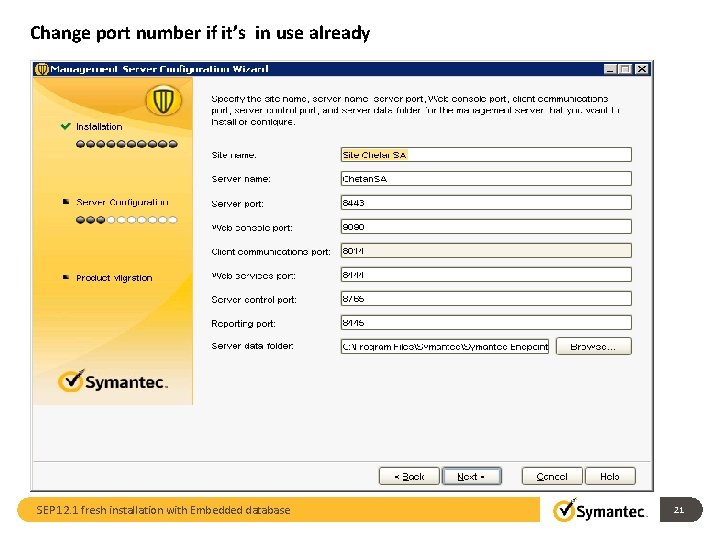Proceed with the Next button
Screen dimensions: 720x540
click(x=472, y=477)
